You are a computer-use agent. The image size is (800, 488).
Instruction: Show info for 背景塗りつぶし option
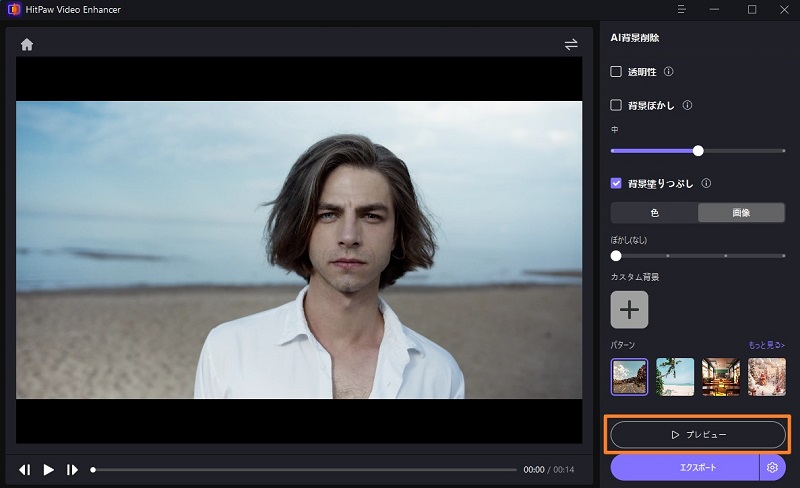706,184
